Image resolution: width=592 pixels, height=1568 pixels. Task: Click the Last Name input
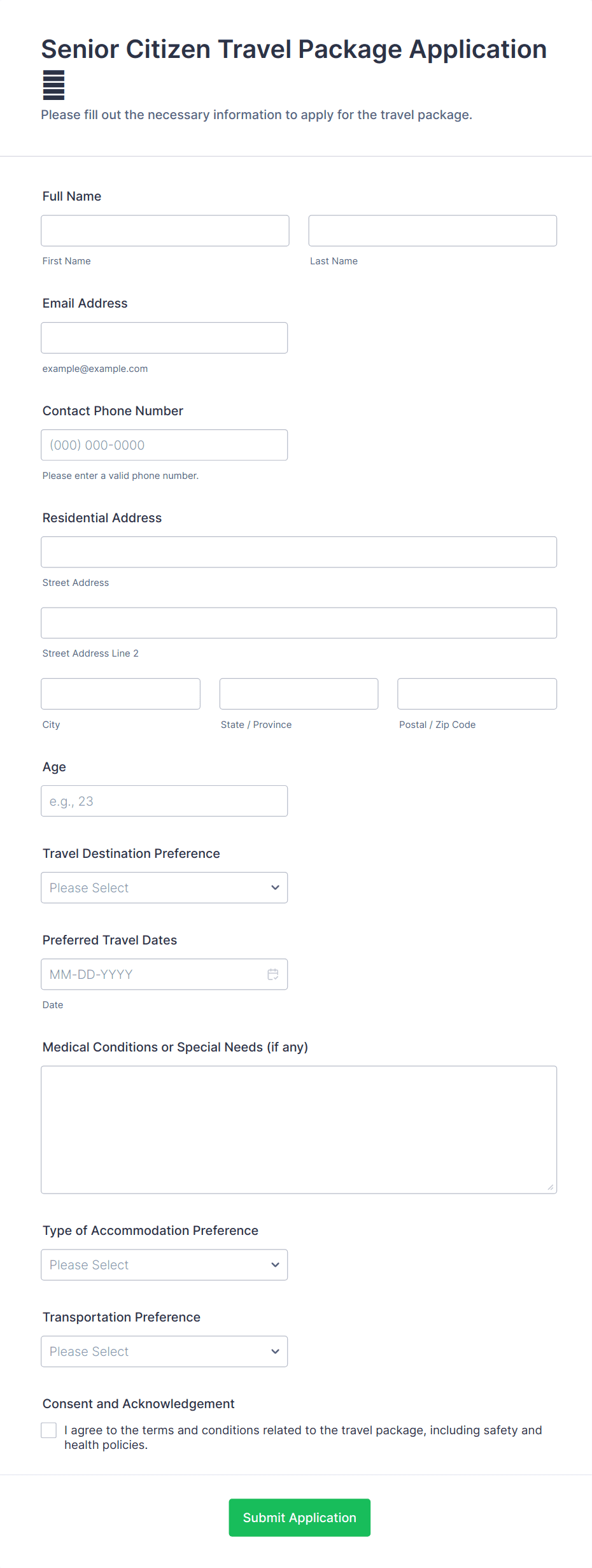[x=432, y=231]
